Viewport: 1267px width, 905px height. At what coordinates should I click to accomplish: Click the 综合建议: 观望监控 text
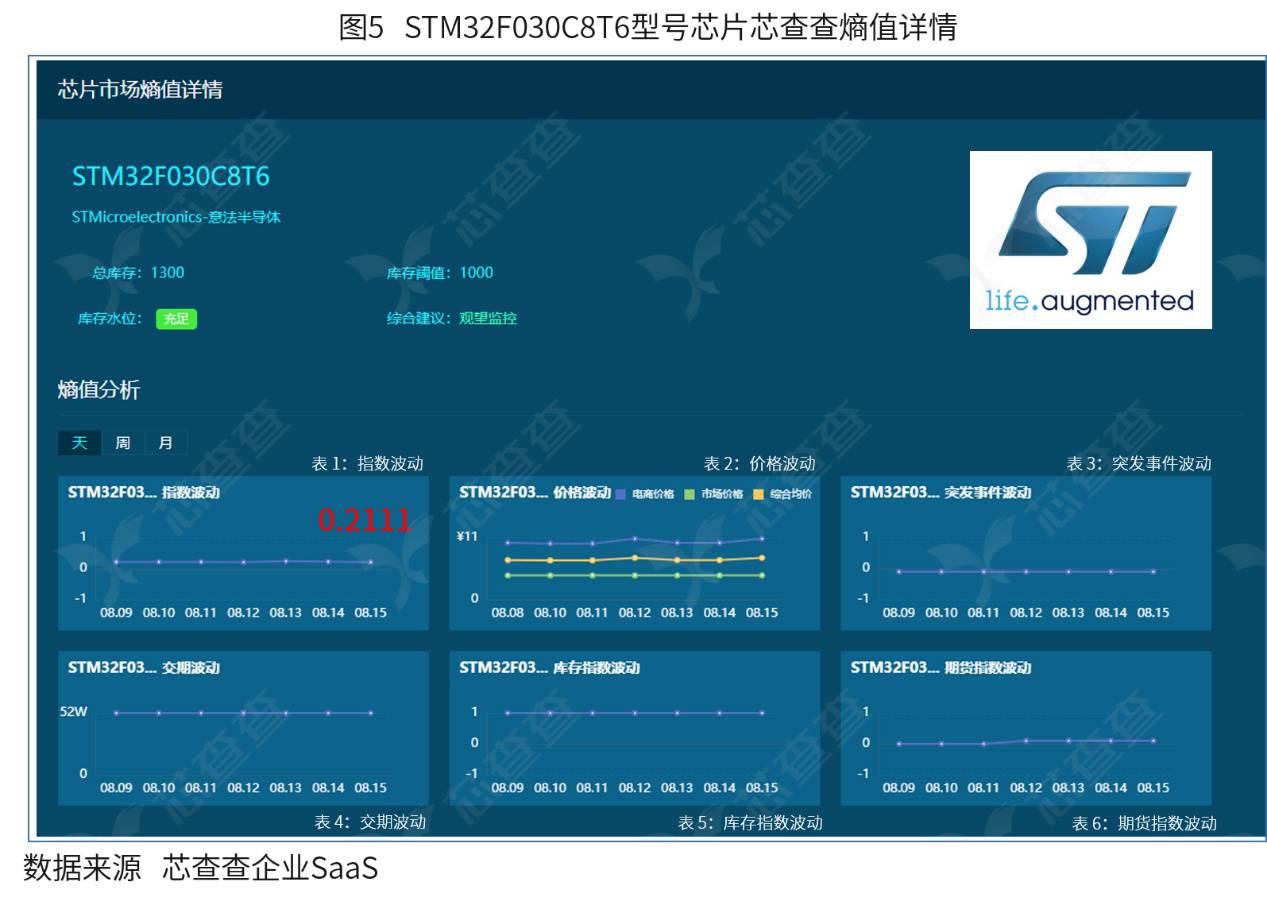click(x=452, y=319)
